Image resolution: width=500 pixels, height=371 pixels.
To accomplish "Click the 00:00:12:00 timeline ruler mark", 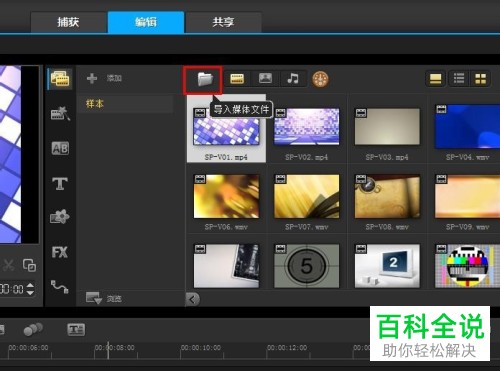I will click(x=287, y=348).
